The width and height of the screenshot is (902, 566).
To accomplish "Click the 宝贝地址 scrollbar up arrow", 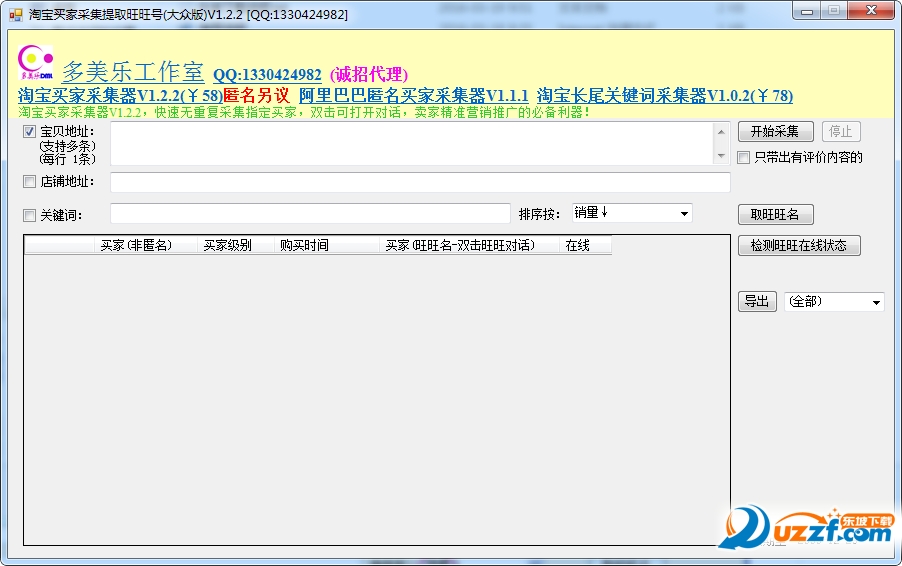I will point(721,132).
